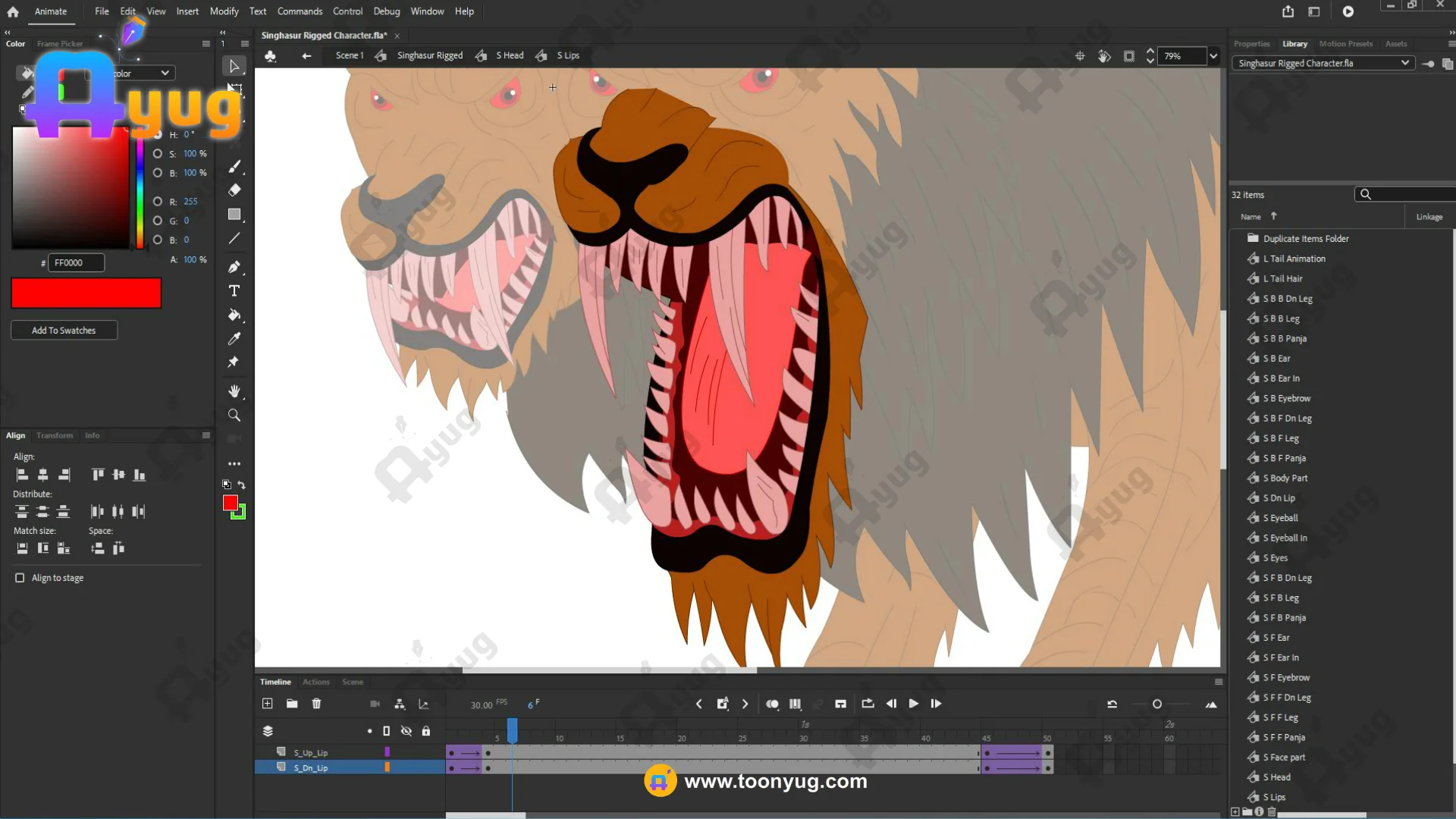1456x819 pixels.
Task: Open the Modify menu
Action: tap(224, 11)
